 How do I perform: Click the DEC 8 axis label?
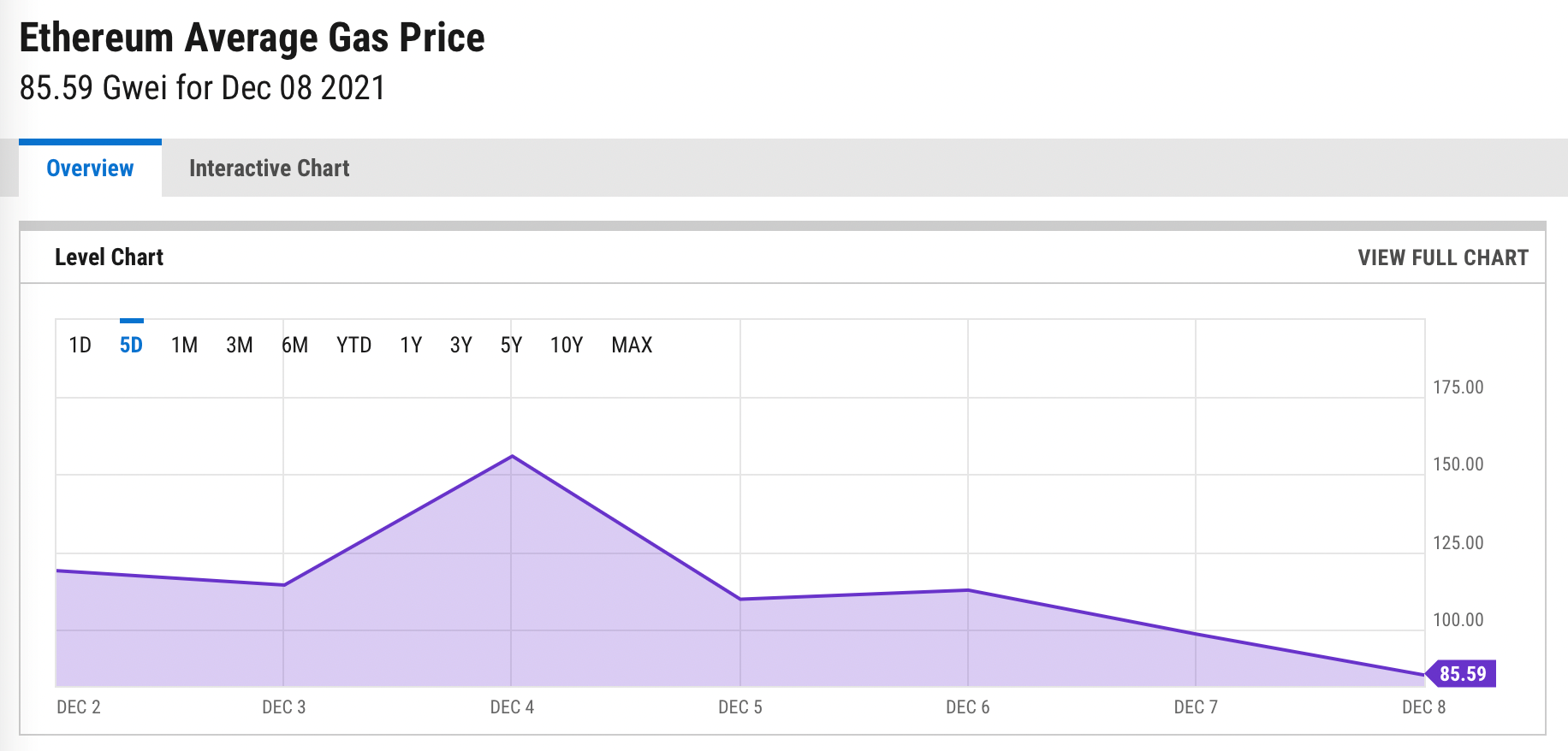[1424, 707]
